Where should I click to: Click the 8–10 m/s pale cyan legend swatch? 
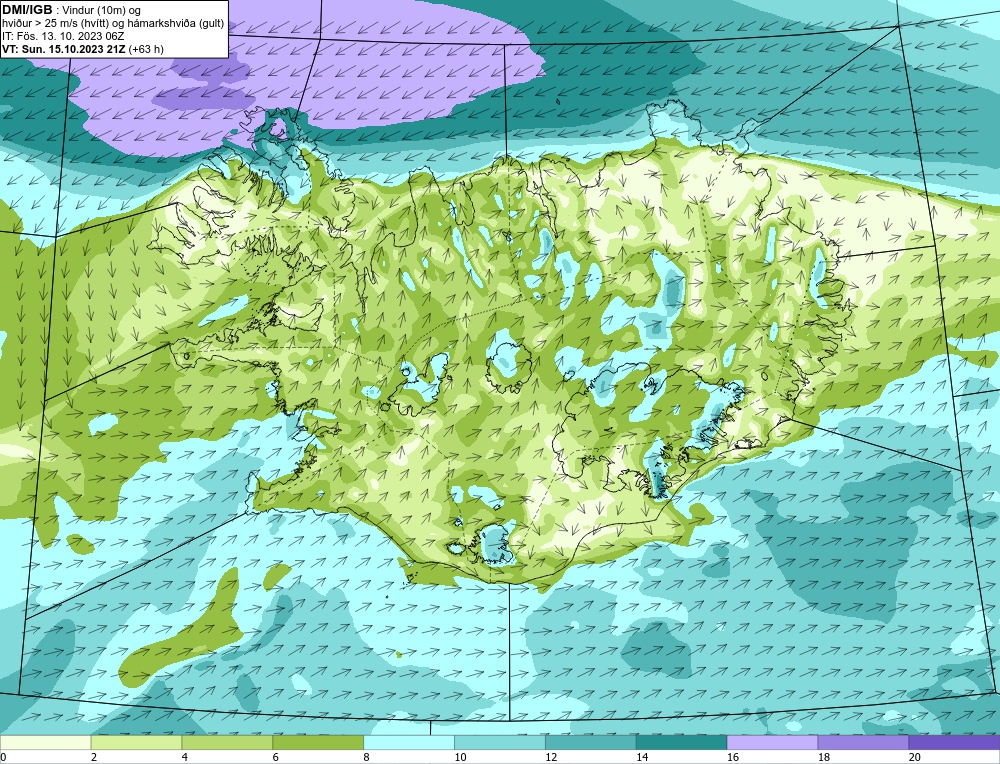point(409,742)
